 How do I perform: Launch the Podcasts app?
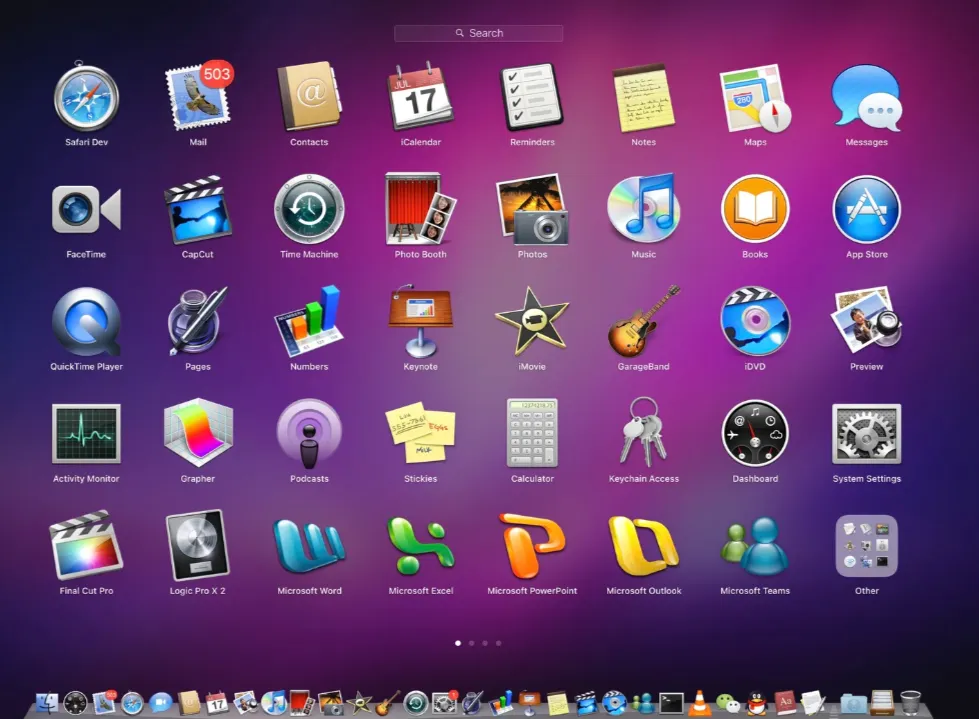tap(309, 433)
